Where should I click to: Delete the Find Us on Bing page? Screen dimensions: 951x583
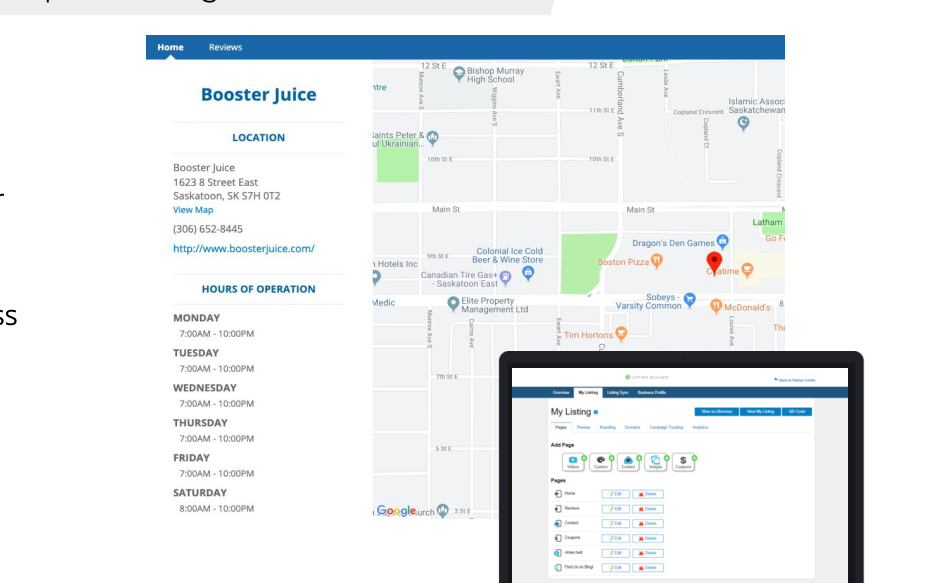coord(648,567)
